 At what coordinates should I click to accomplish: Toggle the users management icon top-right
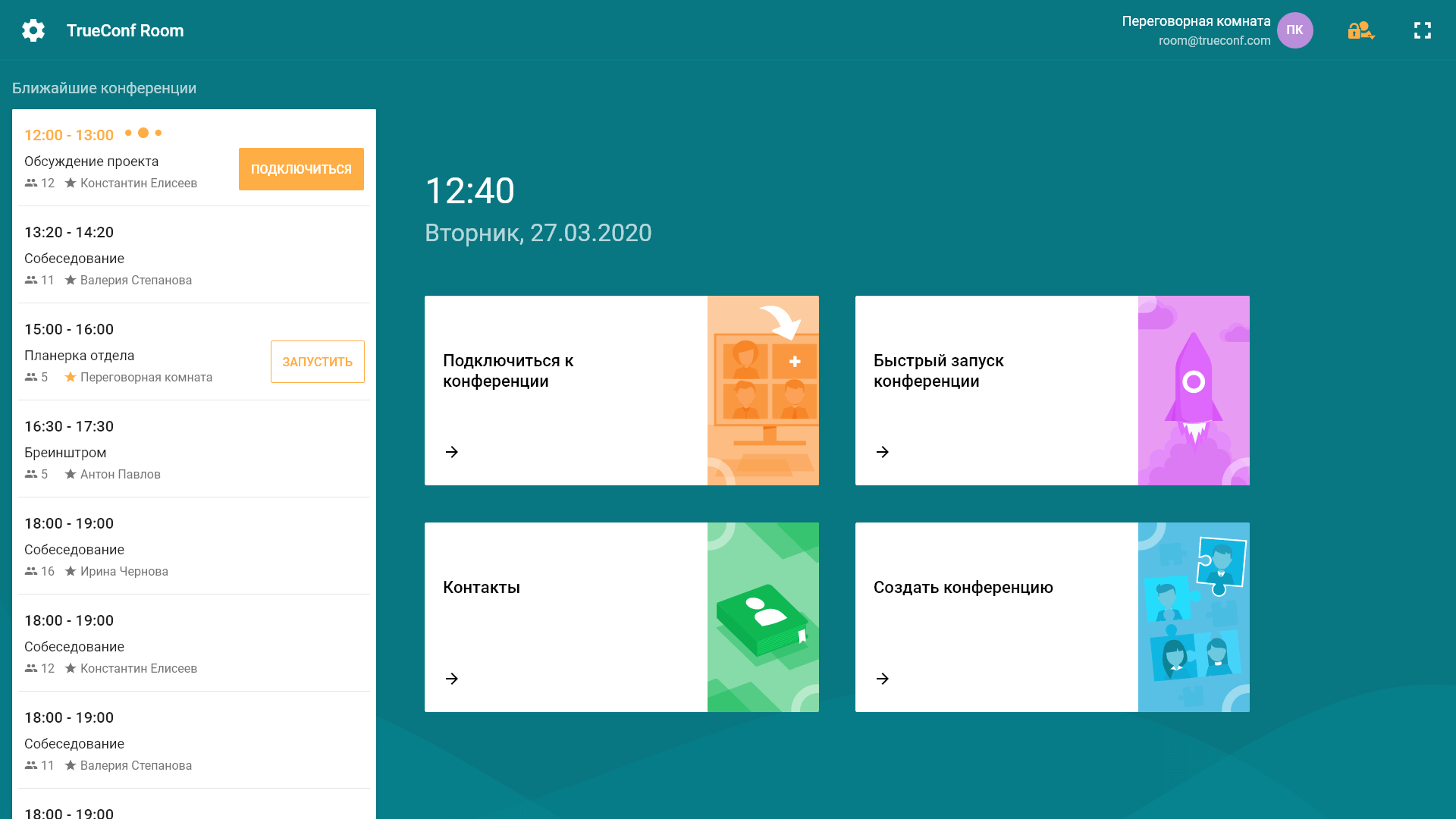click(x=1361, y=30)
